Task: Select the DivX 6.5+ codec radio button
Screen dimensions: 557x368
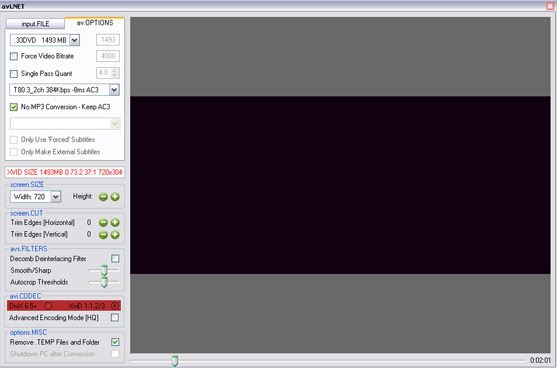Action: [x=48, y=306]
